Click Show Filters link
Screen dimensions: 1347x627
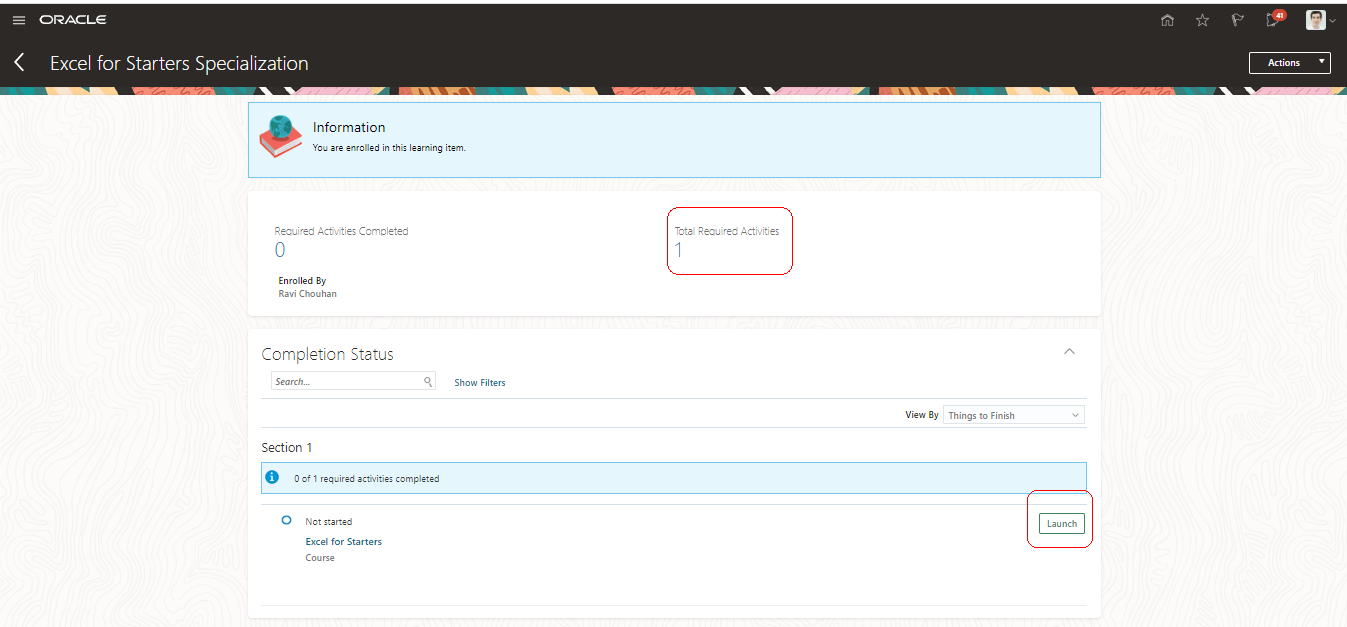click(480, 383)
